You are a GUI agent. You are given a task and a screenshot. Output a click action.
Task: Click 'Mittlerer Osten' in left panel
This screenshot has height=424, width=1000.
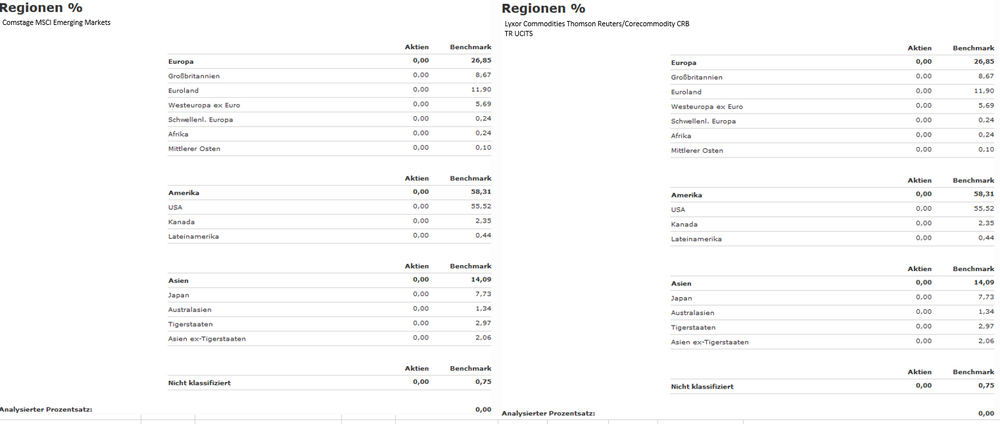pyautogui.click(x=194, y=149)
